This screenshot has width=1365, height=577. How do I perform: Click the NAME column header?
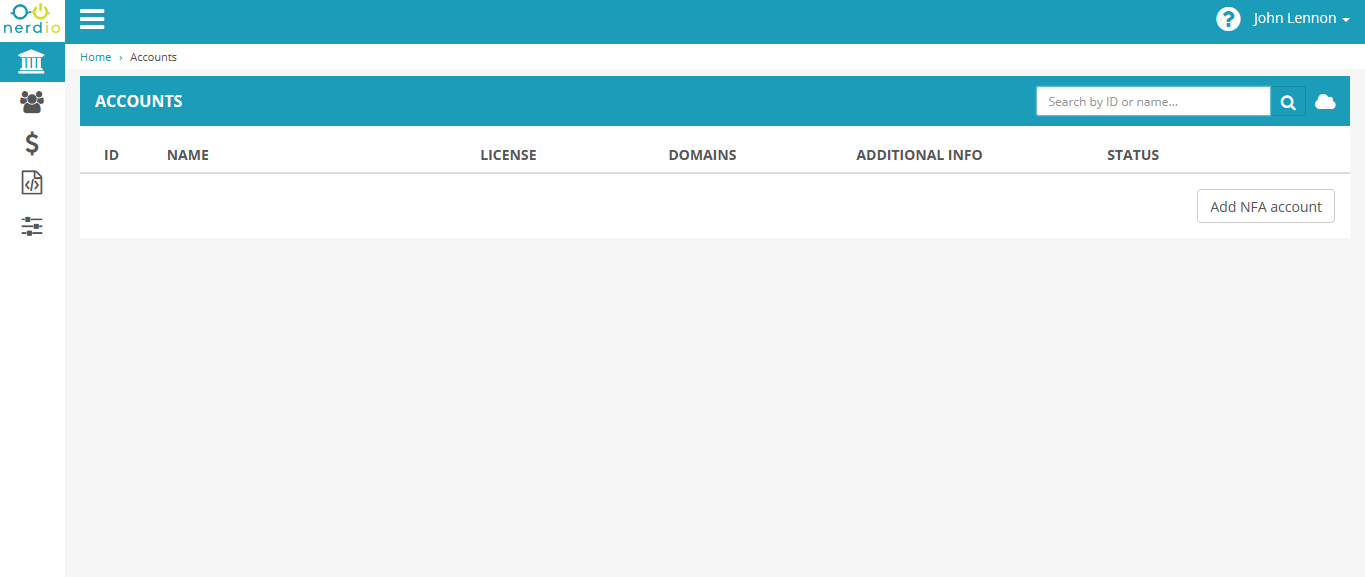click(x=188, y=155)
